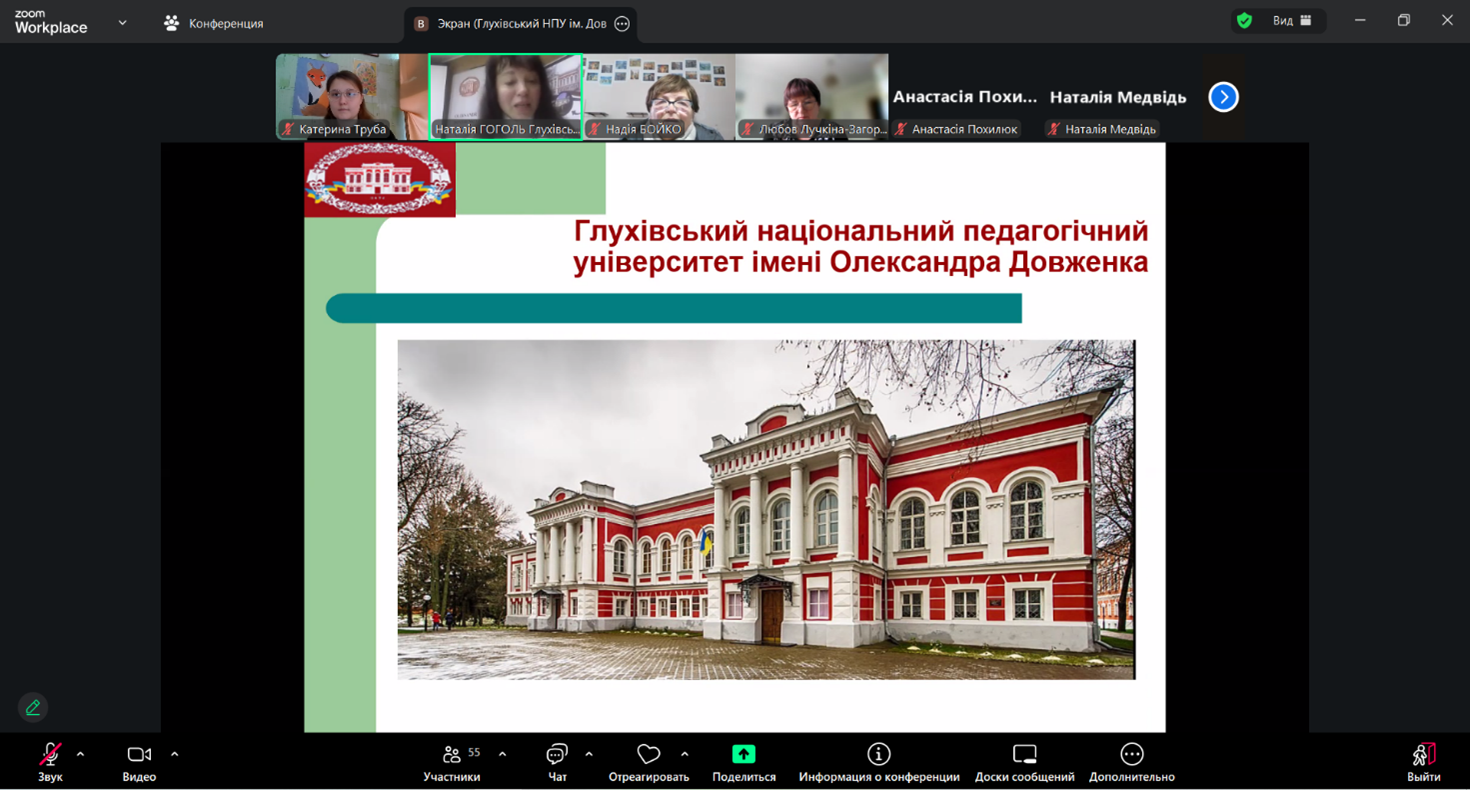Open Информация о конференции info icon

click(x=878, y=754)
